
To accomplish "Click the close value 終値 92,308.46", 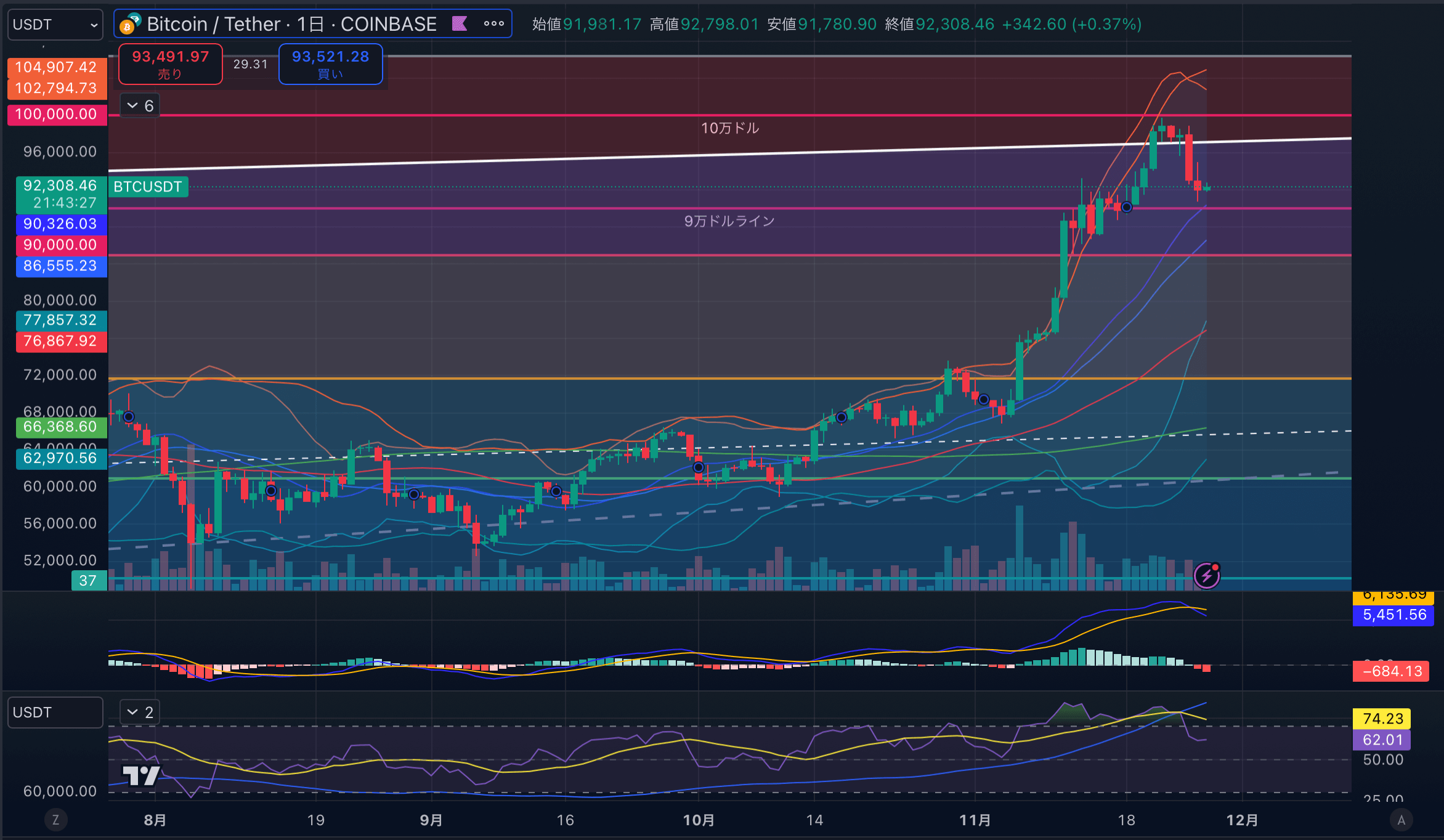I will coord(939,24).
